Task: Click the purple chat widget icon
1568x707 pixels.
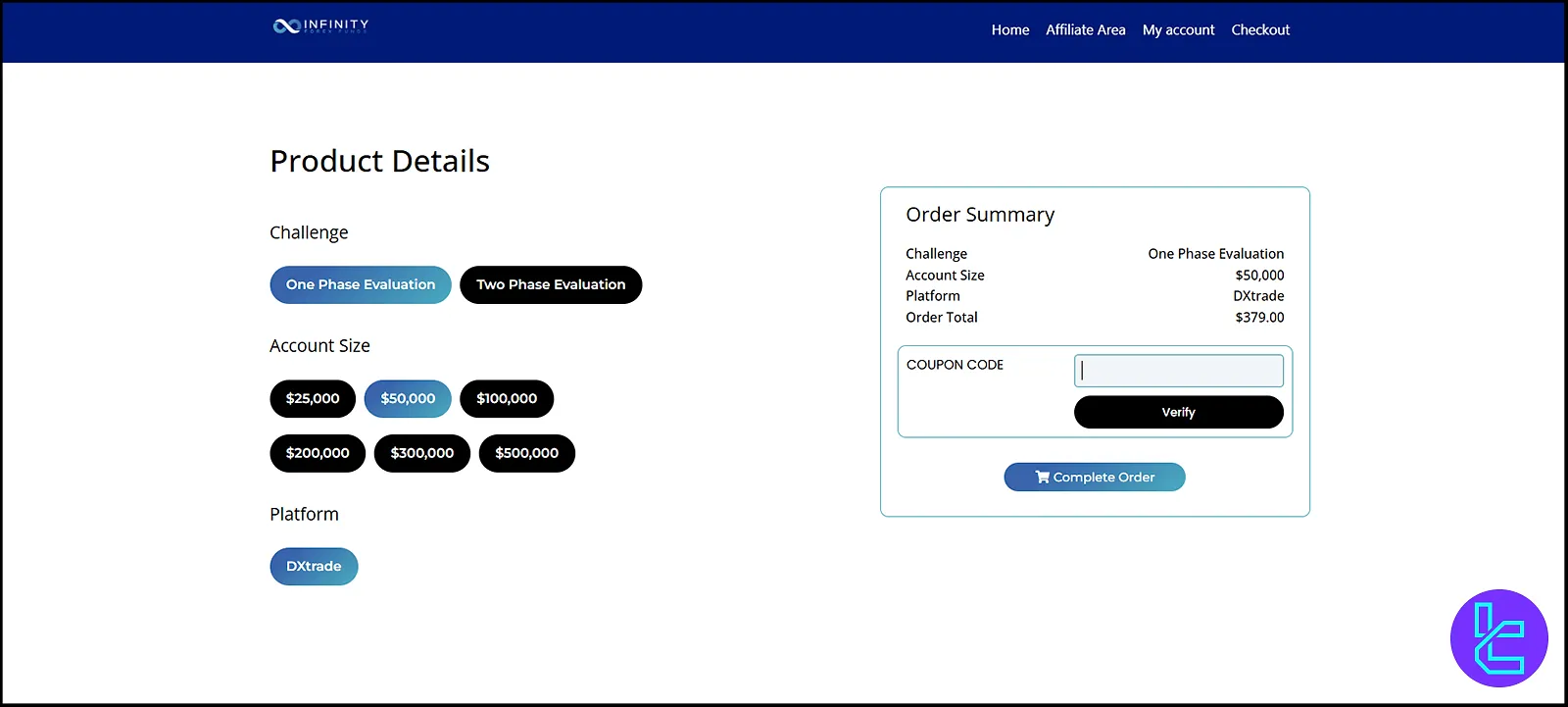Action: (x=1498, y=638)
